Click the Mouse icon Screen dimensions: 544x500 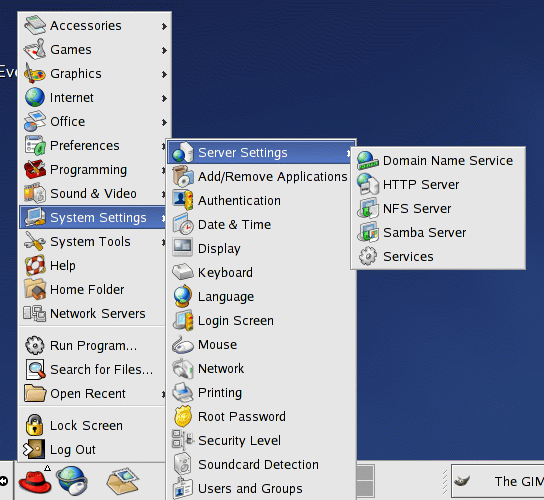tap(182, 345)
